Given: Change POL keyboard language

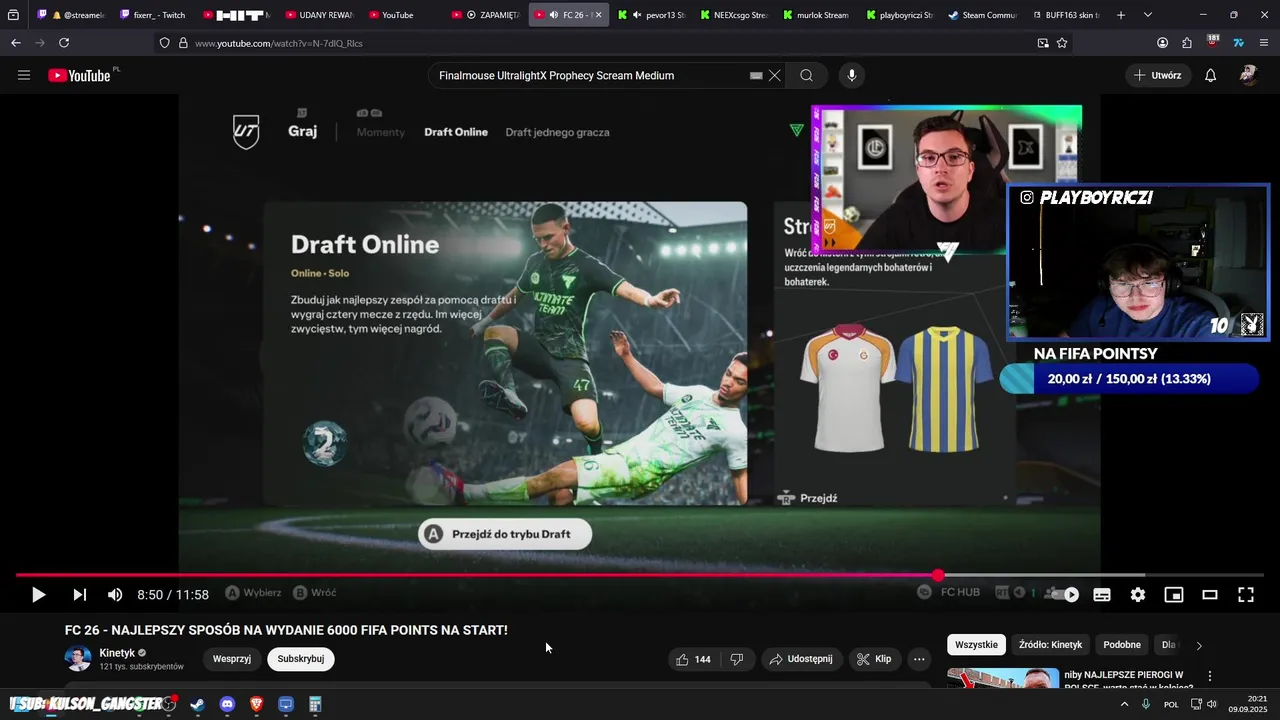Looking at the screenshot, I should [1171, 704].
